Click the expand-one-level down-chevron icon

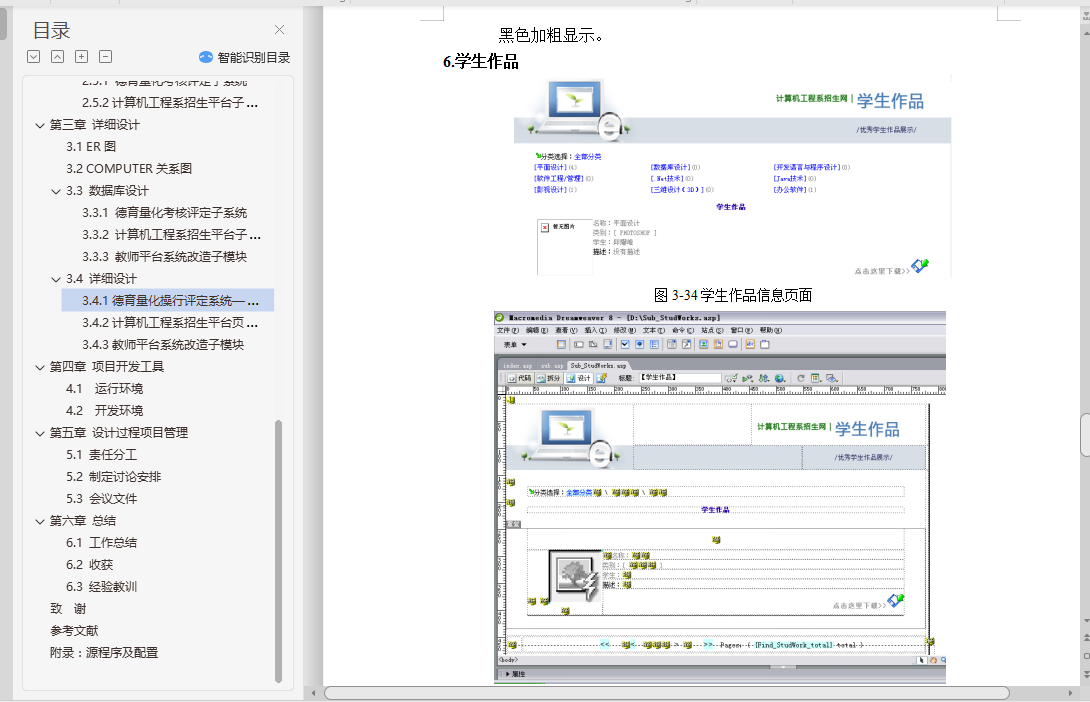pyautogui.click(x=33, y=57)
